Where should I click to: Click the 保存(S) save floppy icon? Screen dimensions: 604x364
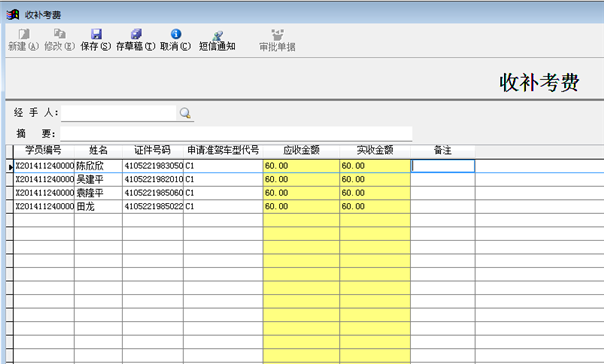(x=96, y=34)
